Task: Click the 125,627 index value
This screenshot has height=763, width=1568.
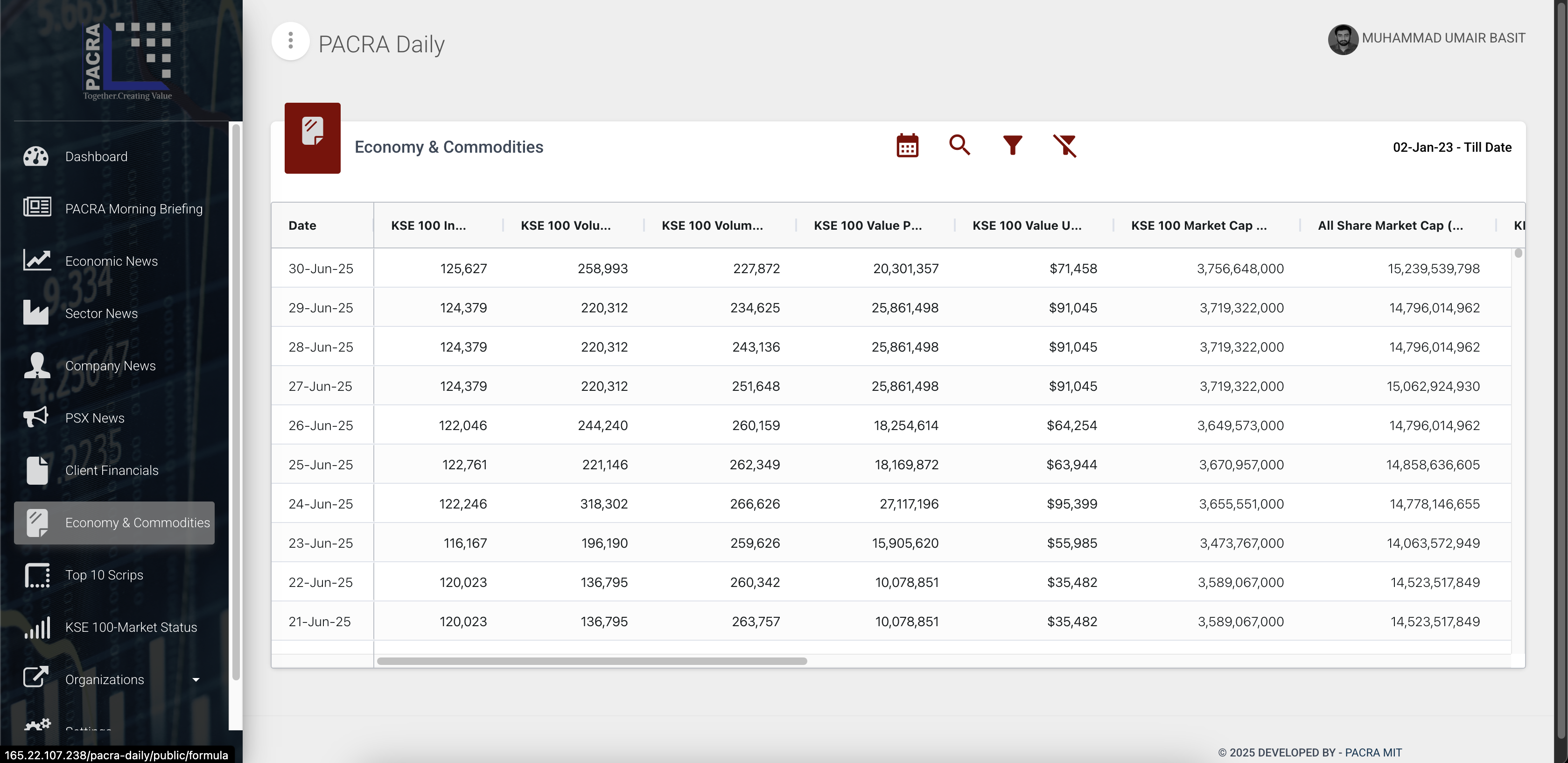Action: click(x=463, y=268)
